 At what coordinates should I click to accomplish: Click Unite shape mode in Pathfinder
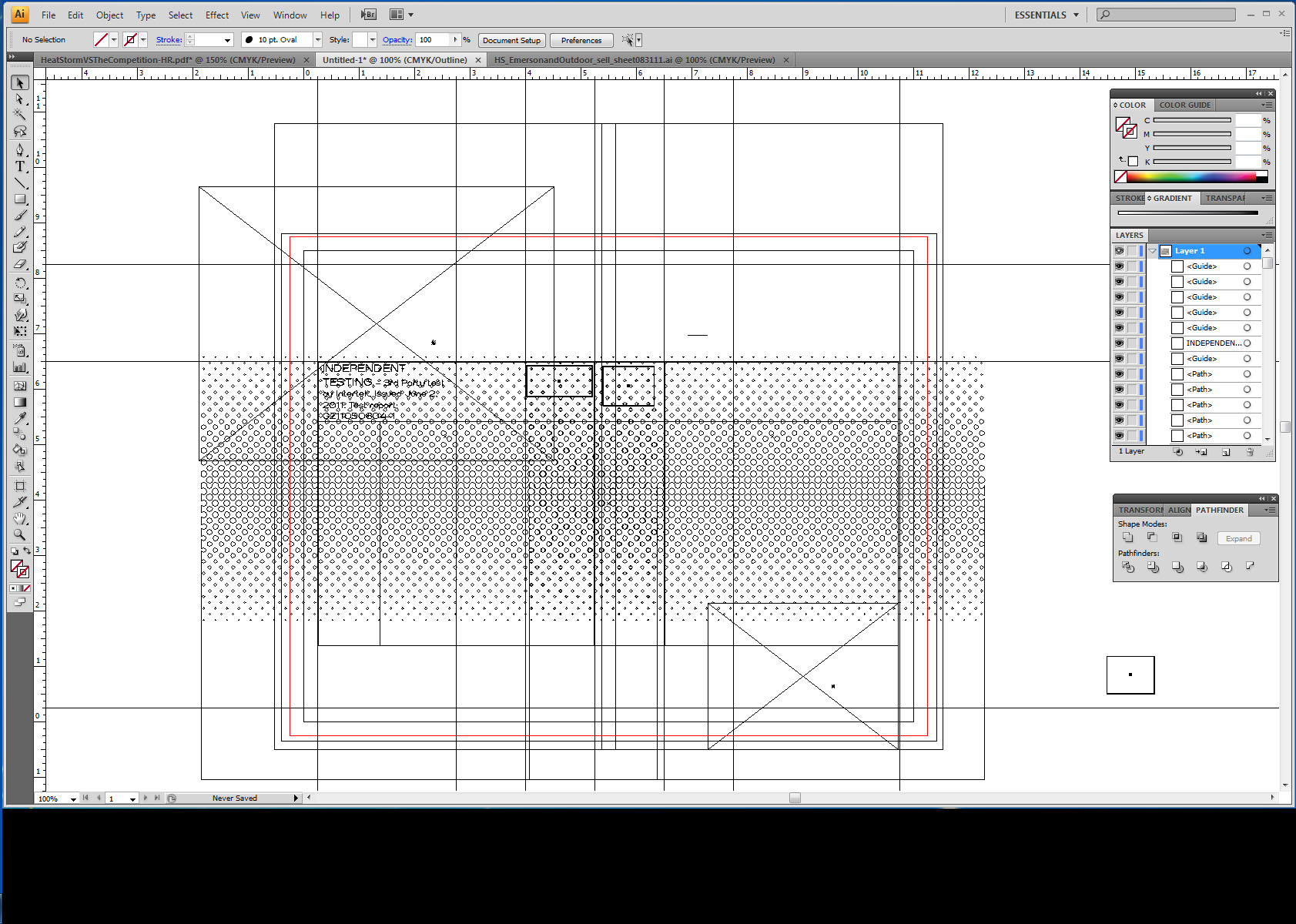click(x=1128, y=537)
